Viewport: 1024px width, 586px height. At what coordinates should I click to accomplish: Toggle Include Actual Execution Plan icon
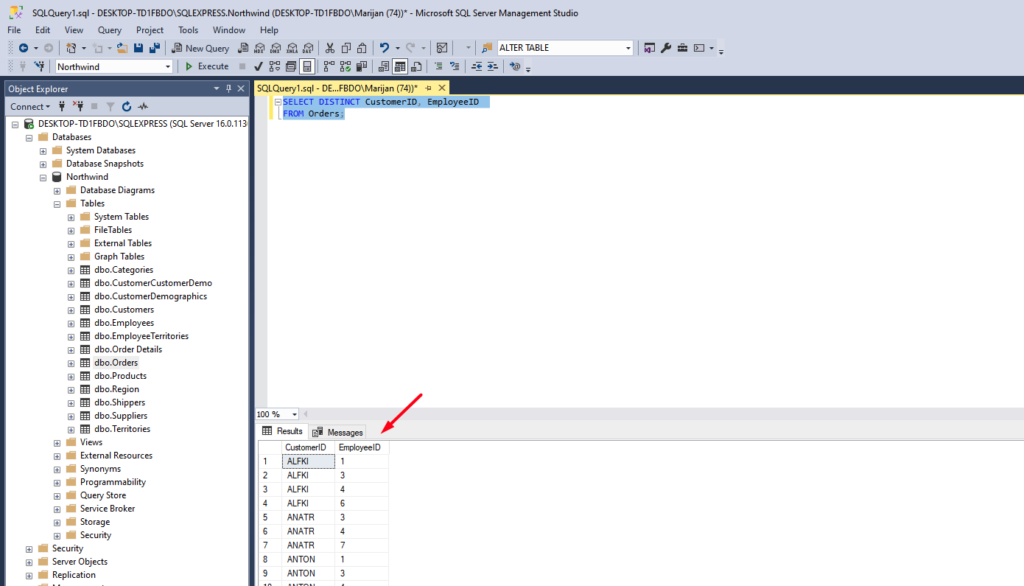(329, 66)
